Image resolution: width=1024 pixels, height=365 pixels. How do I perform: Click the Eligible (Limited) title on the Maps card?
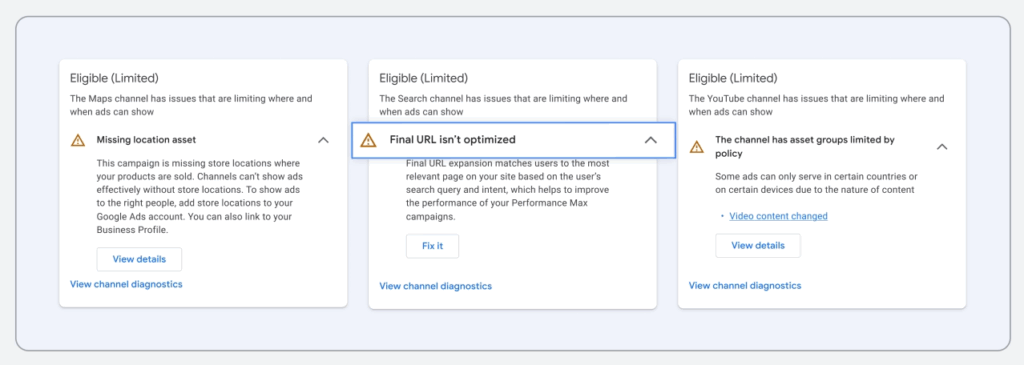(114, 78)
